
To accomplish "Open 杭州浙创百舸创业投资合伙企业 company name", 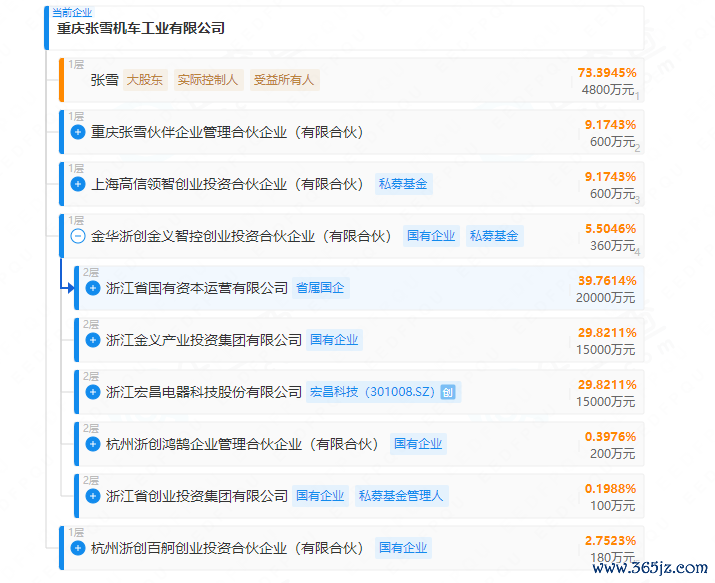I will [227, 548].
